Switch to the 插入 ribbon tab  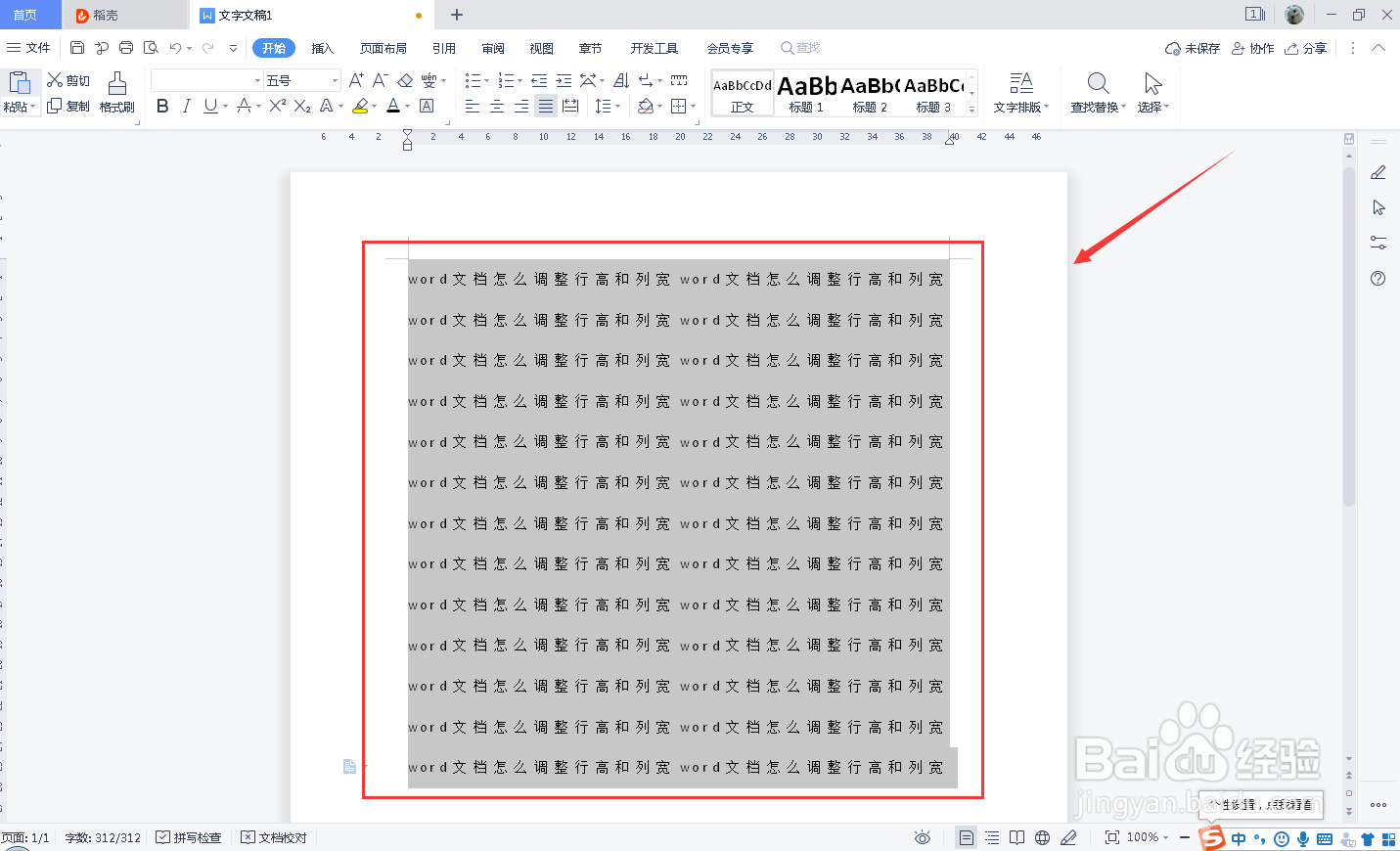click(323, 47)
